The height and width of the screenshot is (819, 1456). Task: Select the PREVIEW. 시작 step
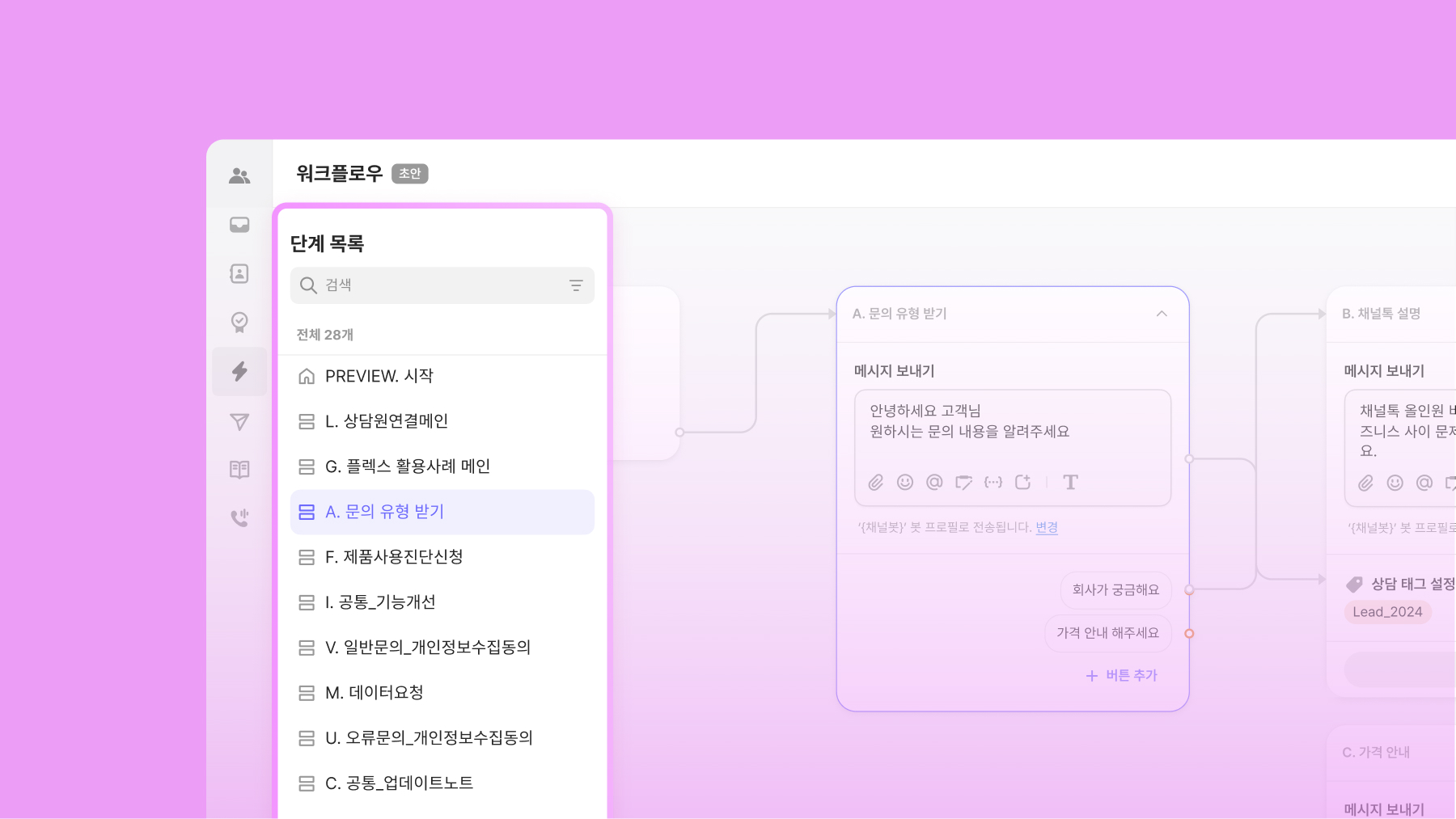[x=442, y=376]
